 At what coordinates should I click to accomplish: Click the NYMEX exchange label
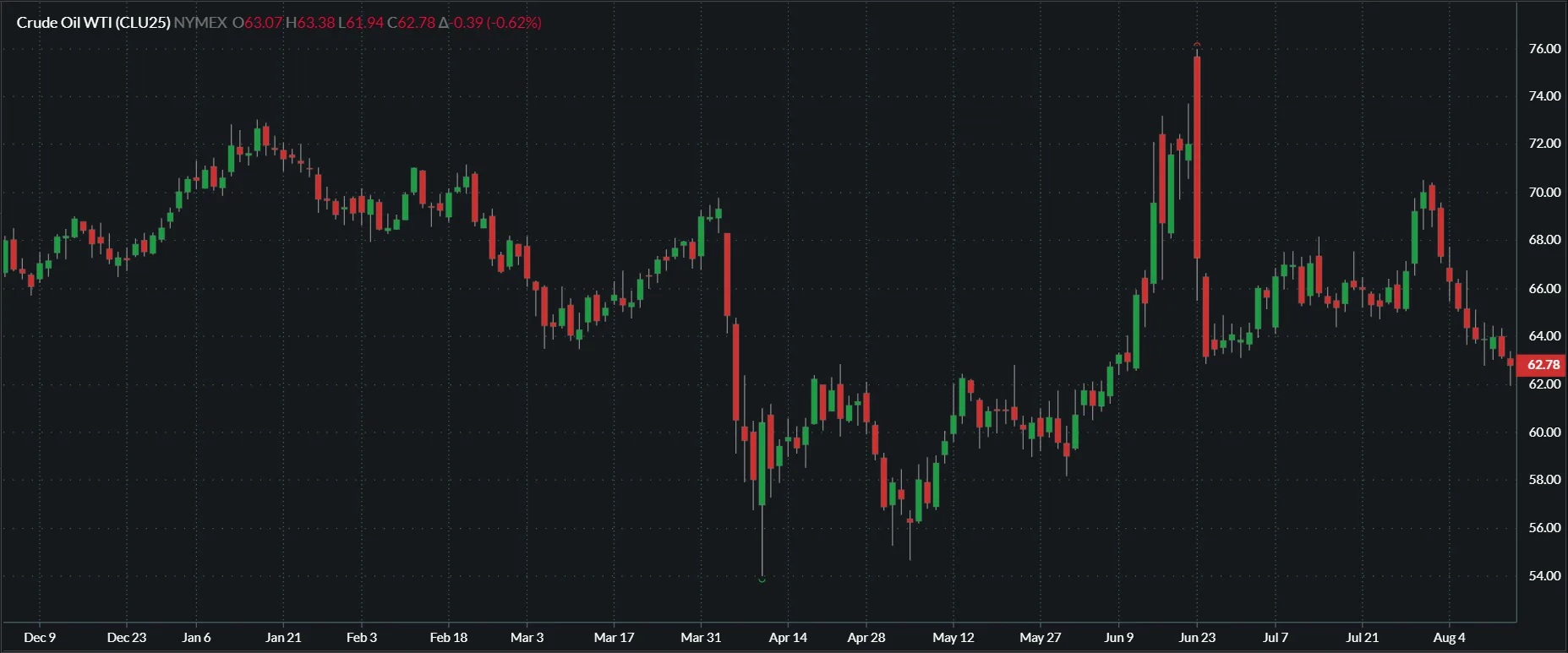coord(200,23)
